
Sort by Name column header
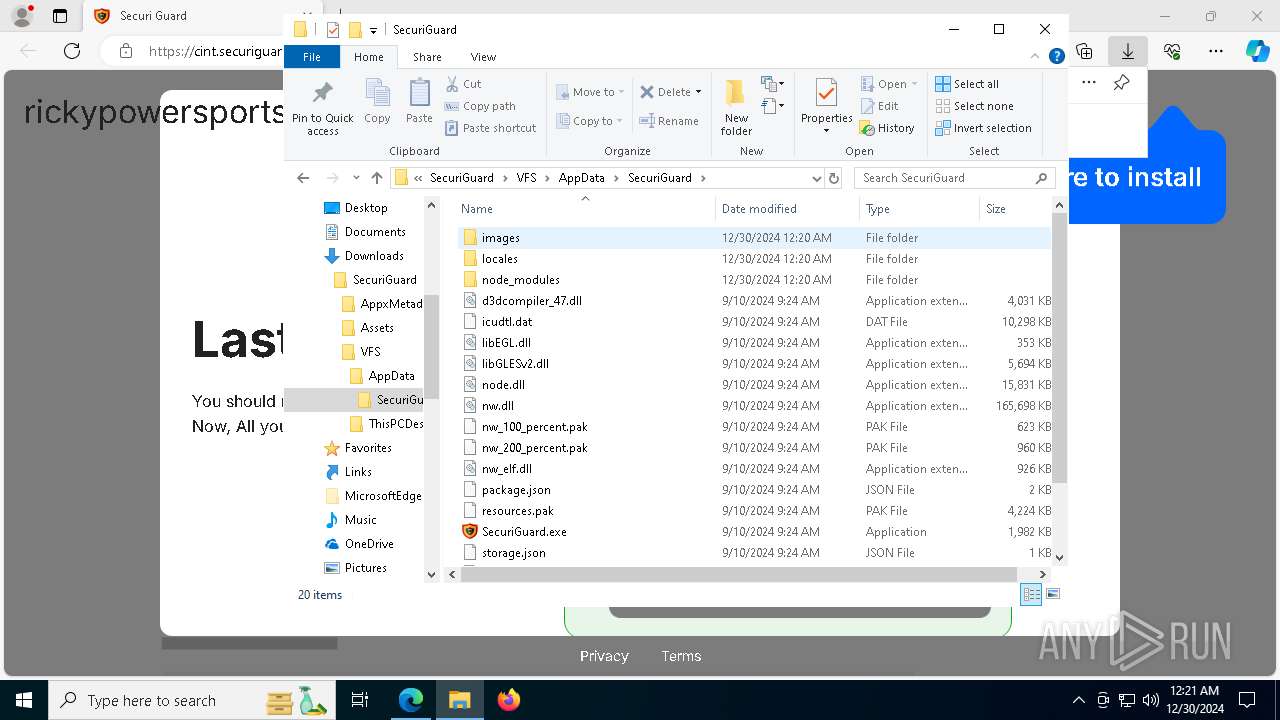pyautogui.click(x=585, y=209)
